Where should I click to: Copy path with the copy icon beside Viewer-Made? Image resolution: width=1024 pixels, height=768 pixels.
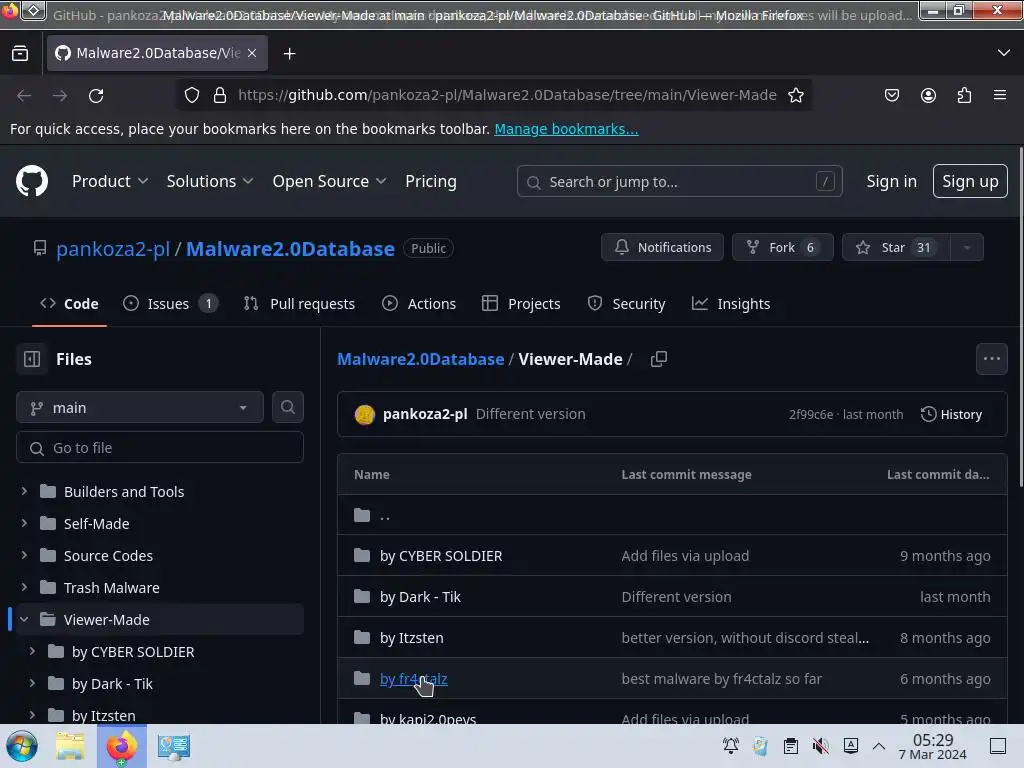(659, 359)
